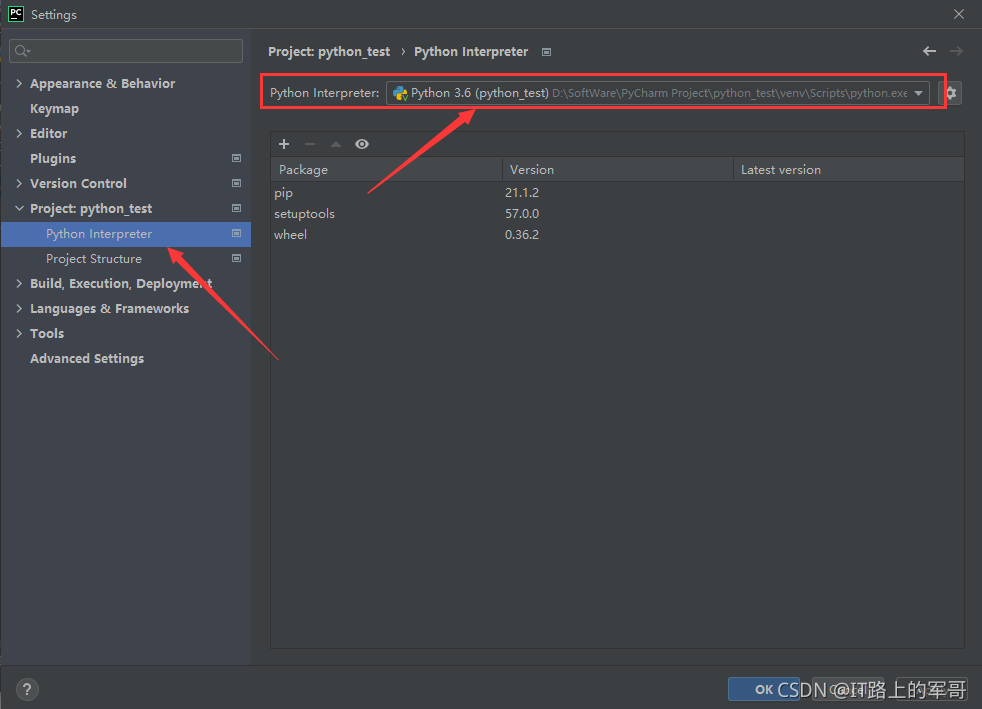Screen dimensions: 982x709
Task: Expand the Editor section chevron
Action: 19,133
